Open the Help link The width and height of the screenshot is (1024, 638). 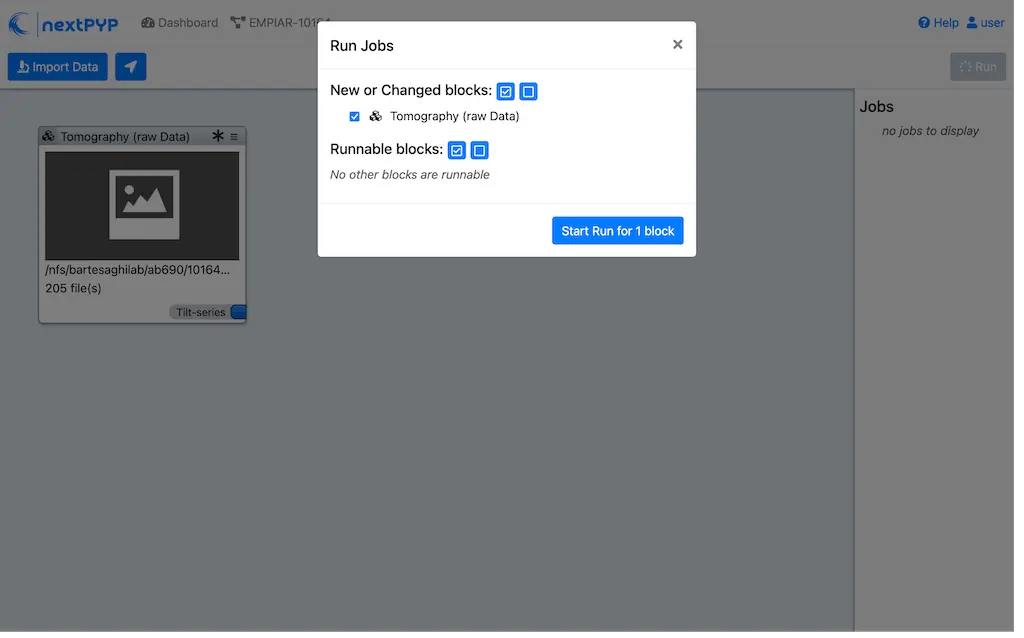click(x=938, y=23)
